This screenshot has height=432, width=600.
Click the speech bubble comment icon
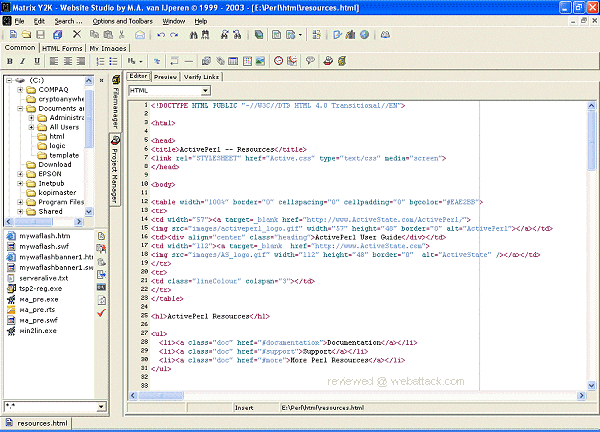[x=310, y=61]
